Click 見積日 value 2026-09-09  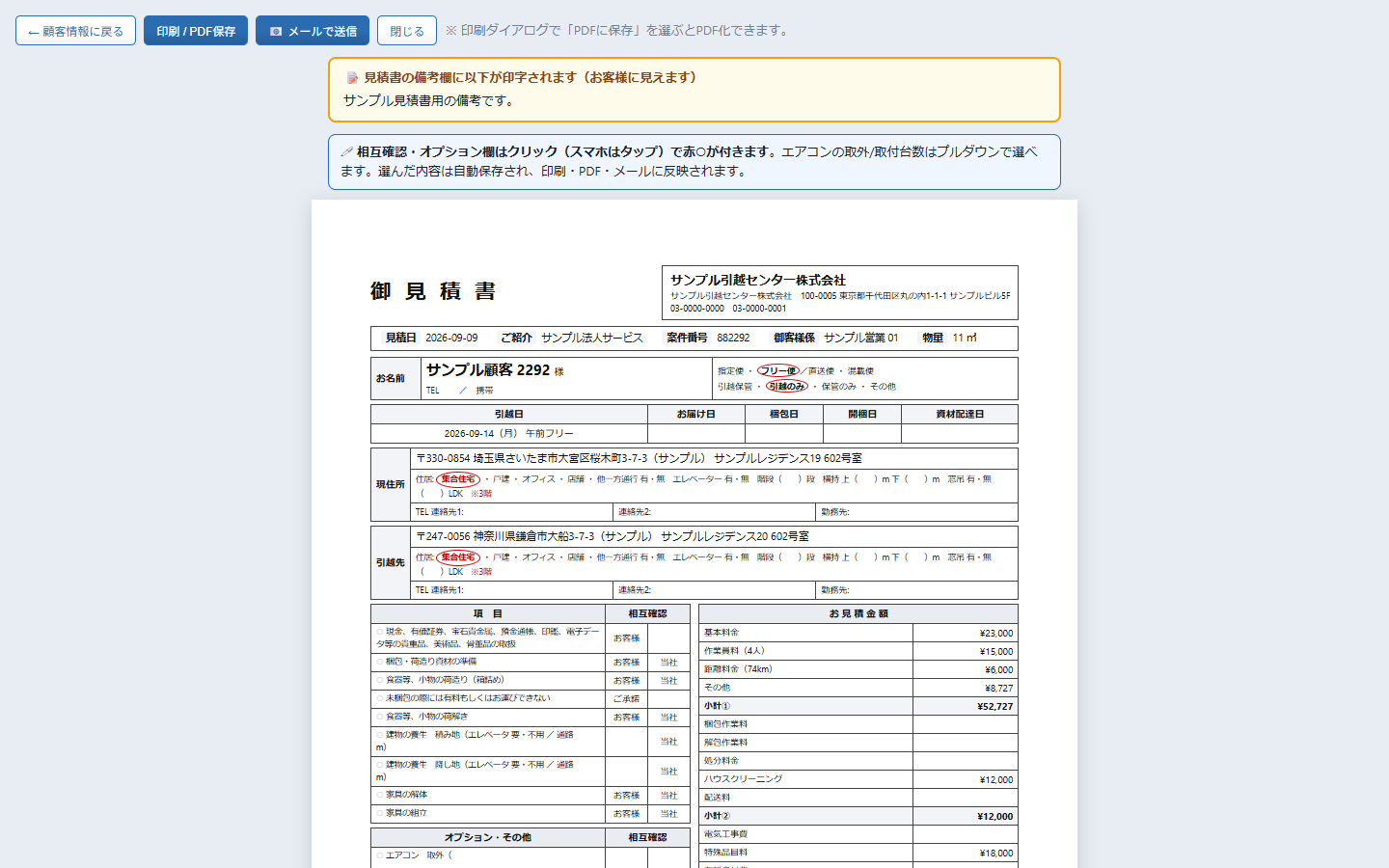coord(451,338)
